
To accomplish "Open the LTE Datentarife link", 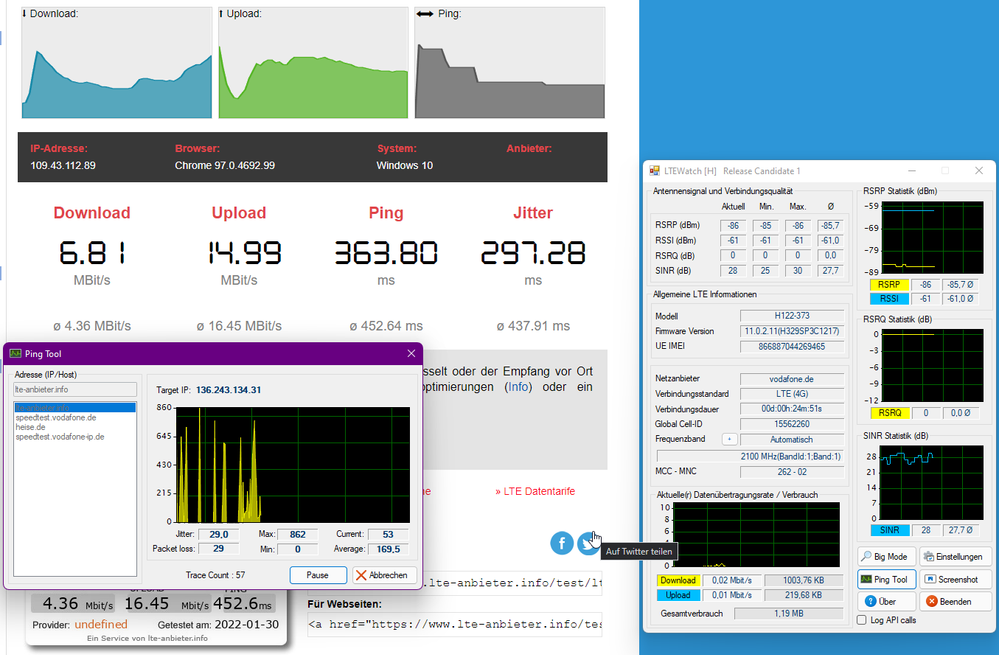I will pyautogui.click(x=535, y=491).
